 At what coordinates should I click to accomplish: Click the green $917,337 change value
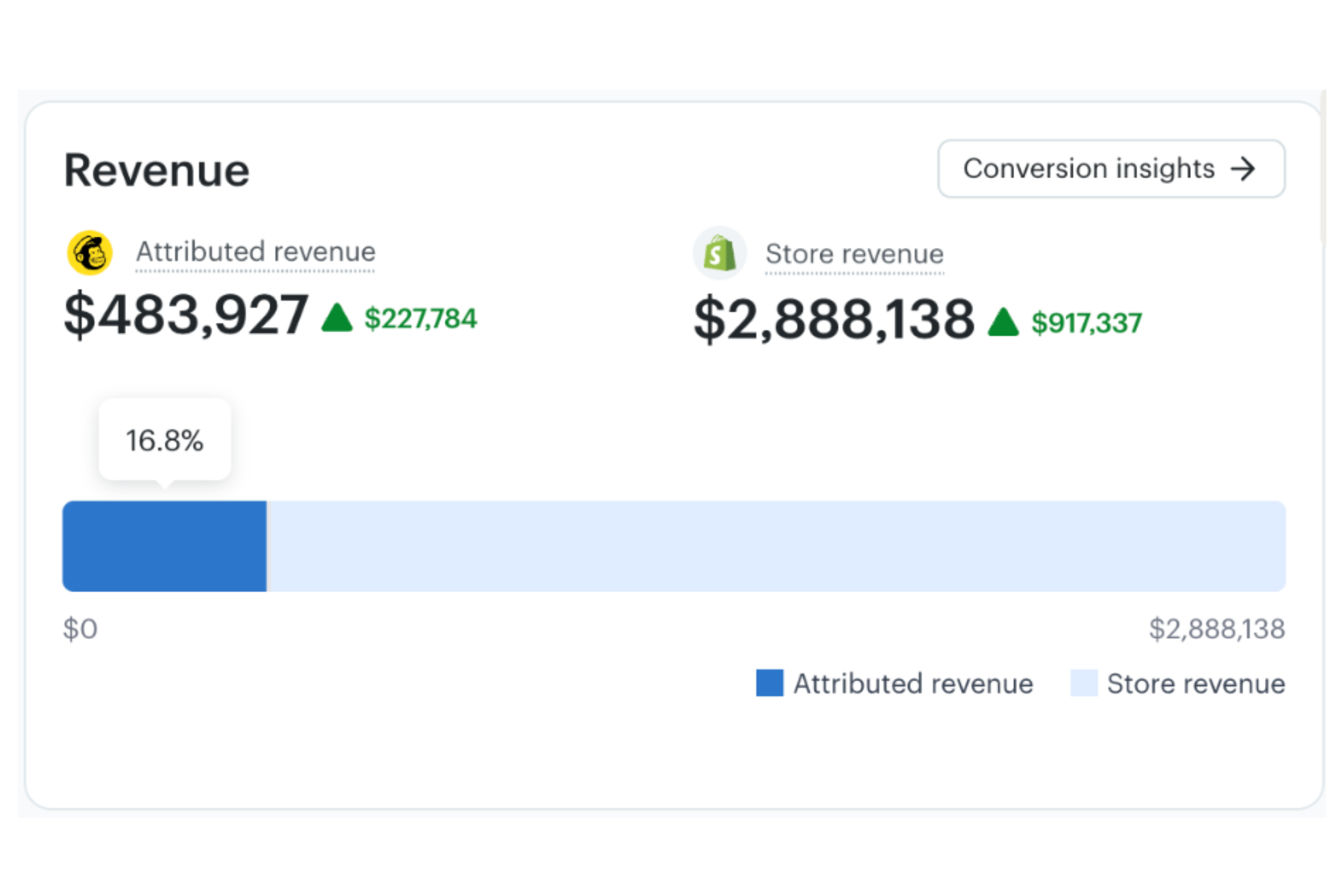click(1086, 323)
